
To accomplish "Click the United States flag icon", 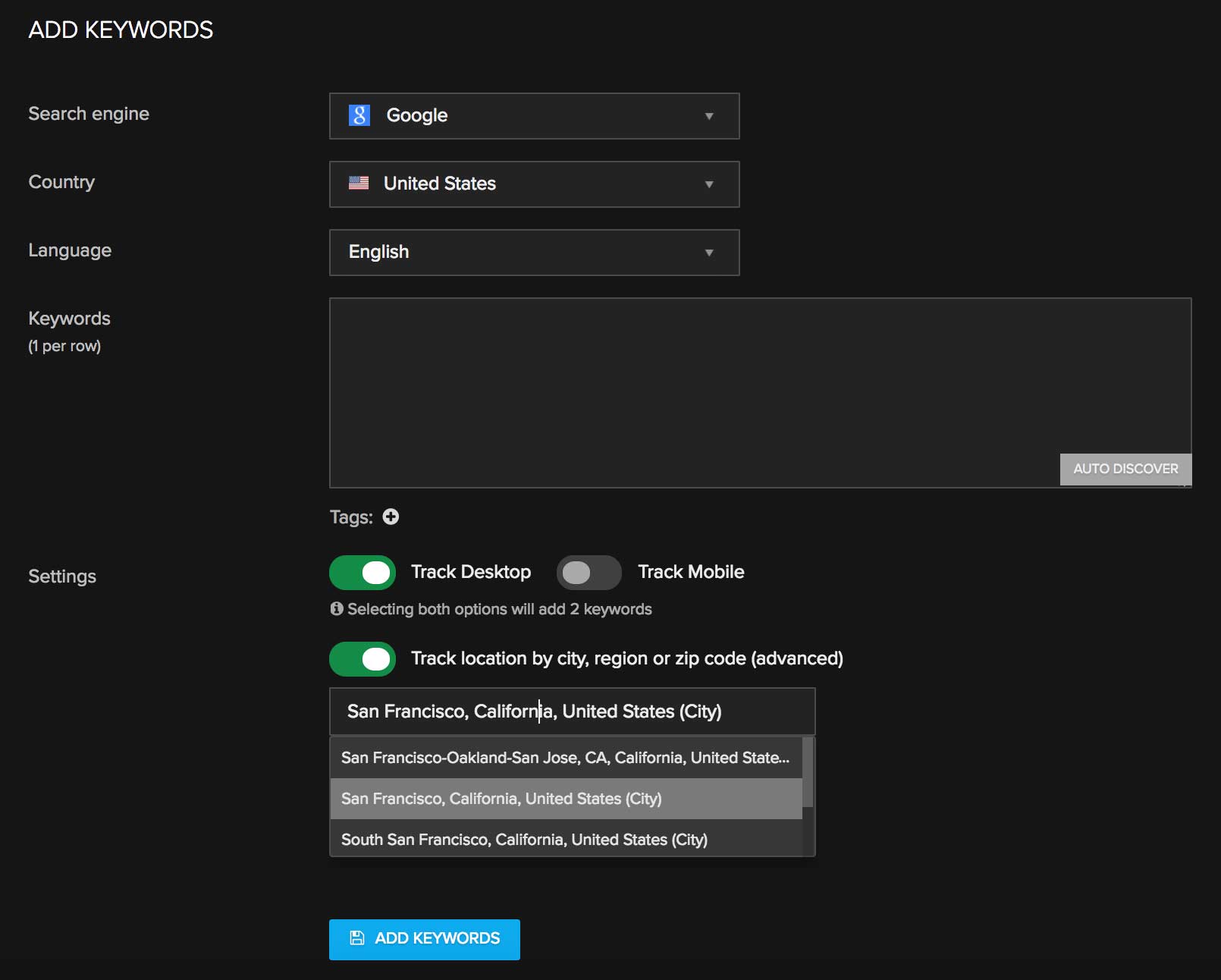I will [x=359, y=184].
